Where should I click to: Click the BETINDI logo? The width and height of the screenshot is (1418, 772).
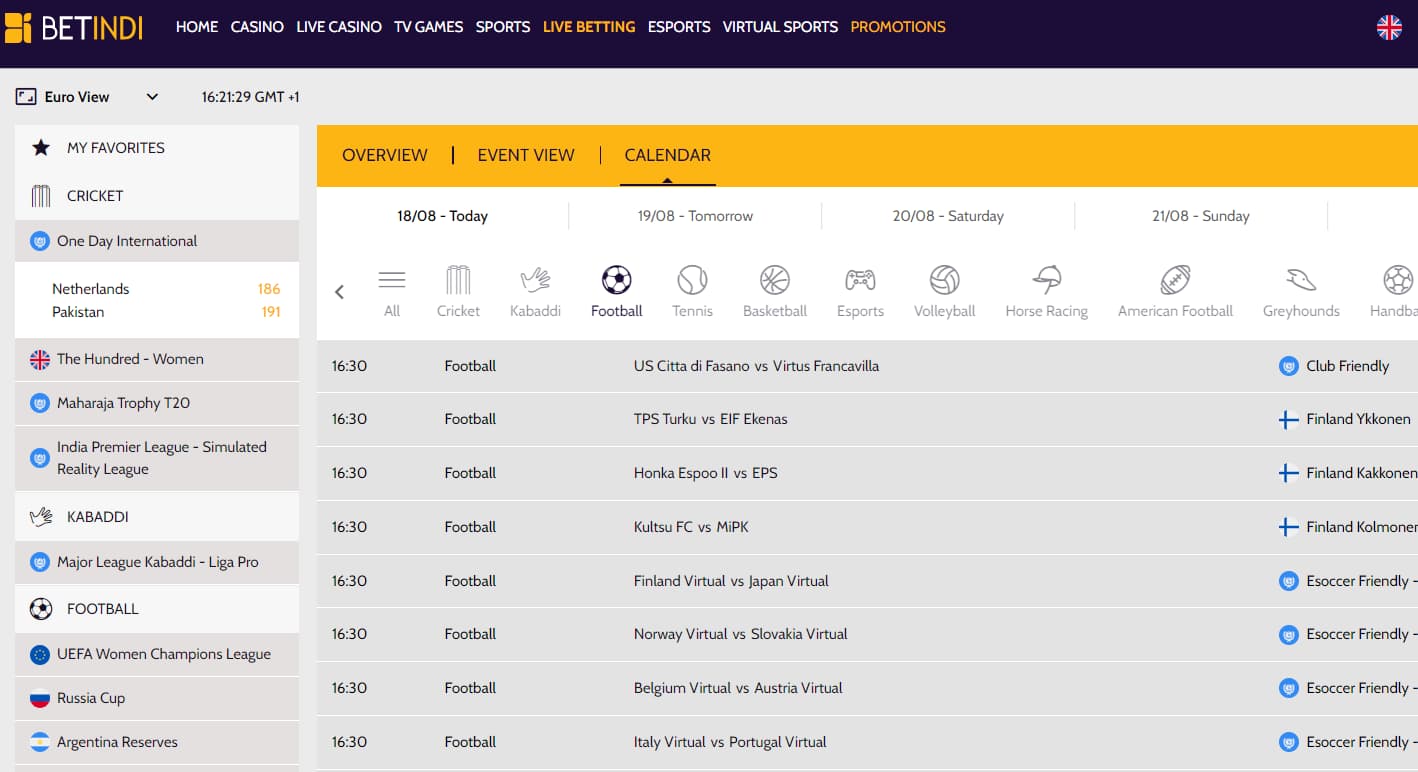point(74,27)
